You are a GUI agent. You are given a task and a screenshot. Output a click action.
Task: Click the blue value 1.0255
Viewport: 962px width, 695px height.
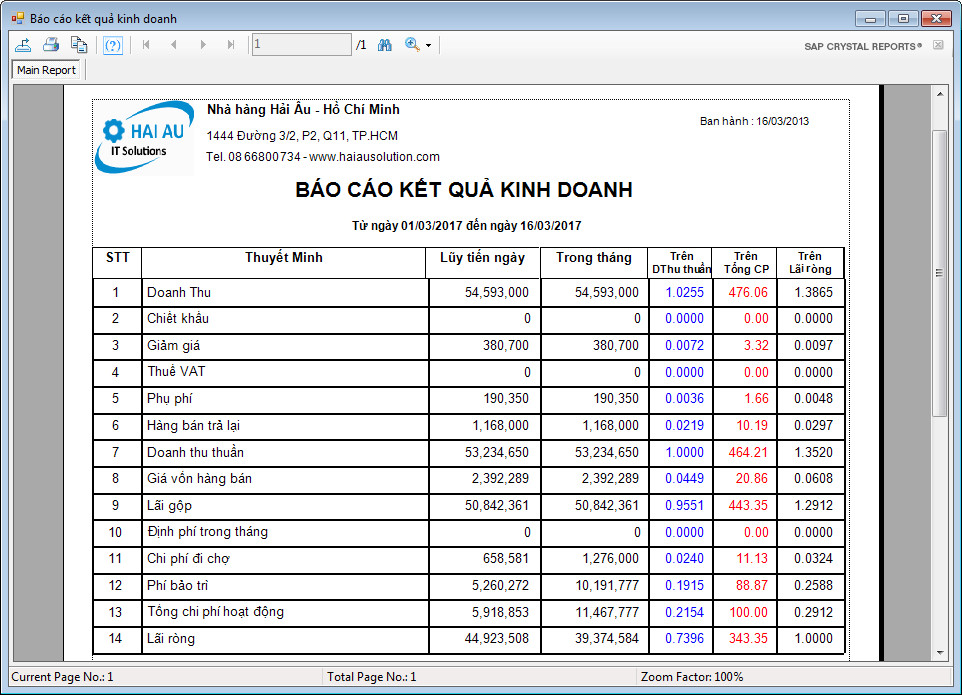[x=685, y=293]
